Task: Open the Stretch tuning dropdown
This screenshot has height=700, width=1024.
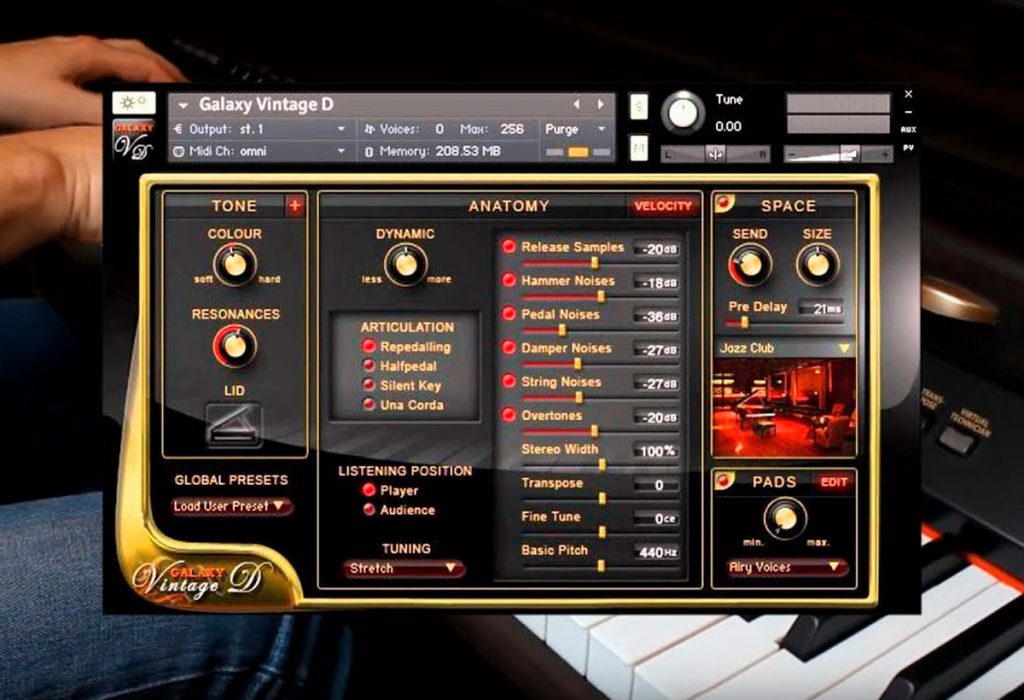Action: (404, 569)
